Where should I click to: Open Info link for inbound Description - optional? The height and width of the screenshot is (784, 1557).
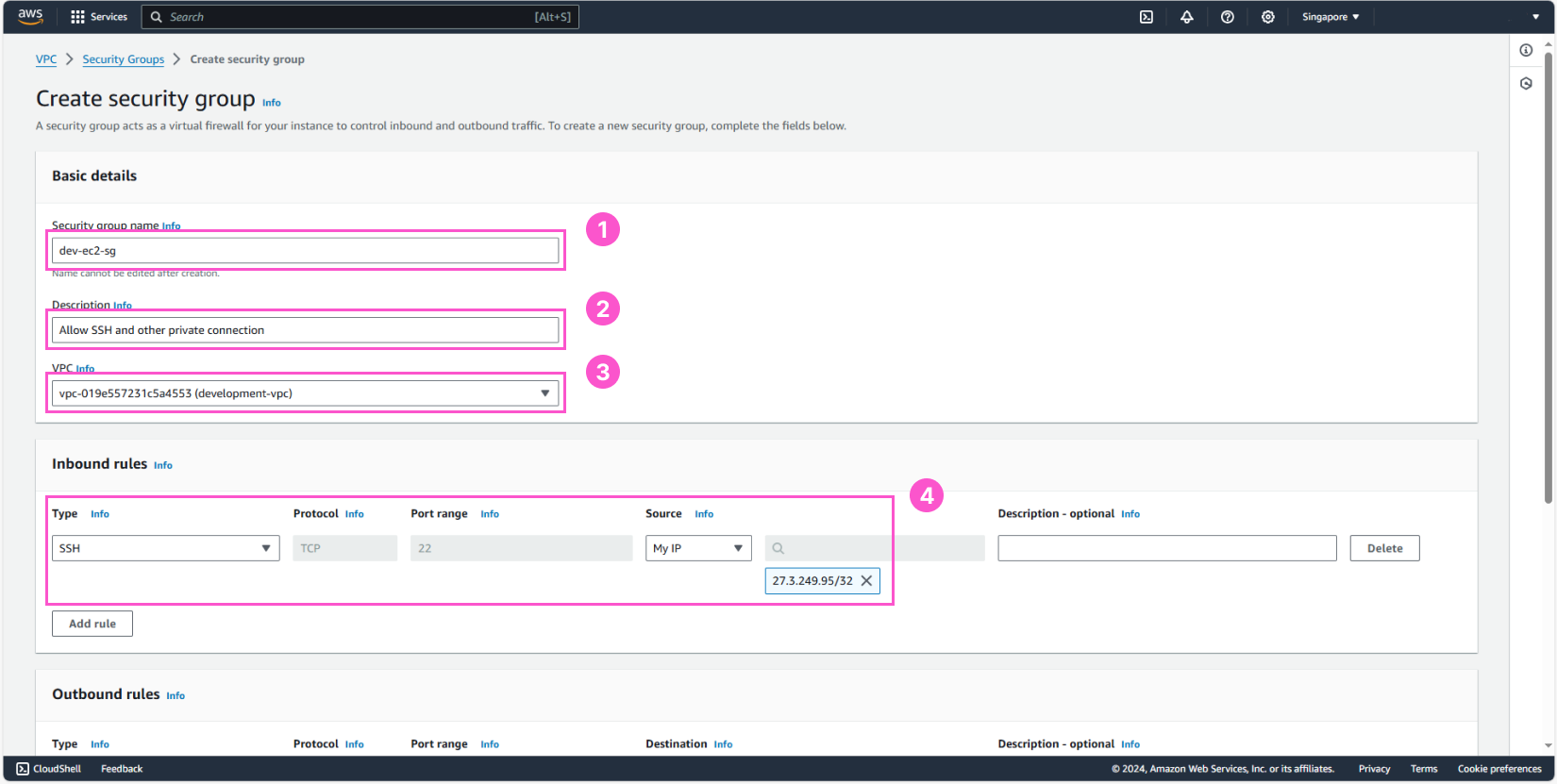(x=1130, y=514)
